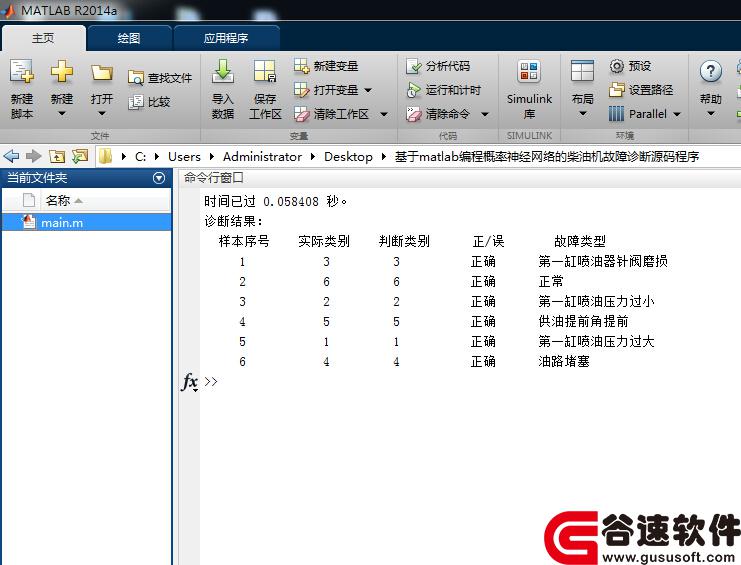Create a new script with 新建脚本 icon
This screenshot has width=741, height=565.
coord(22,72)
